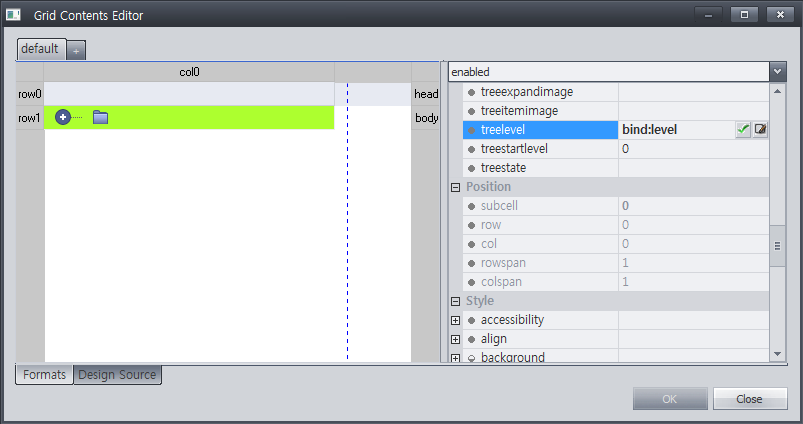Screen dimensions: 803x424
Task: Click the folder icon in row1 cell
Action: click(x=100, y=118)
